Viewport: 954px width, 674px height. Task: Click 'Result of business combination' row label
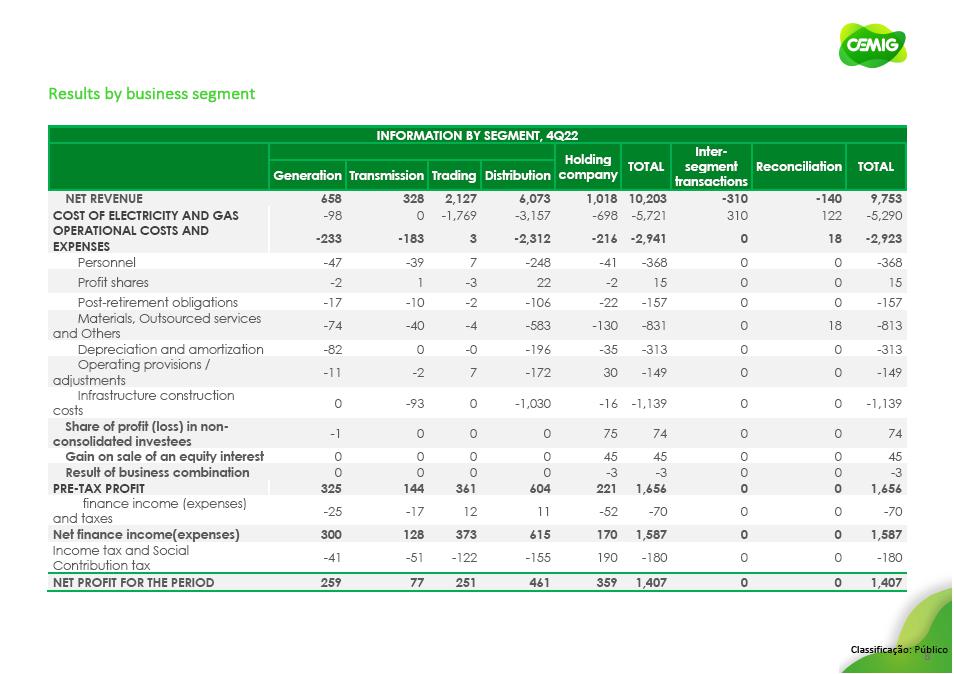click(158, 473)
